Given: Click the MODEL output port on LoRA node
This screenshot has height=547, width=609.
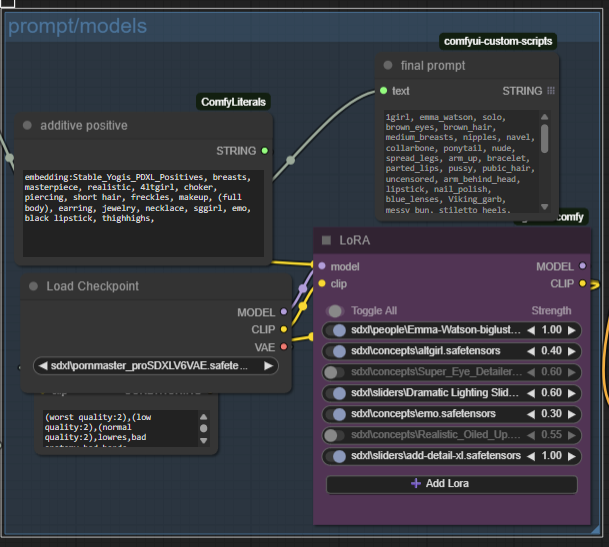Looking at the screenshot, I should click(x=583, y=267).
